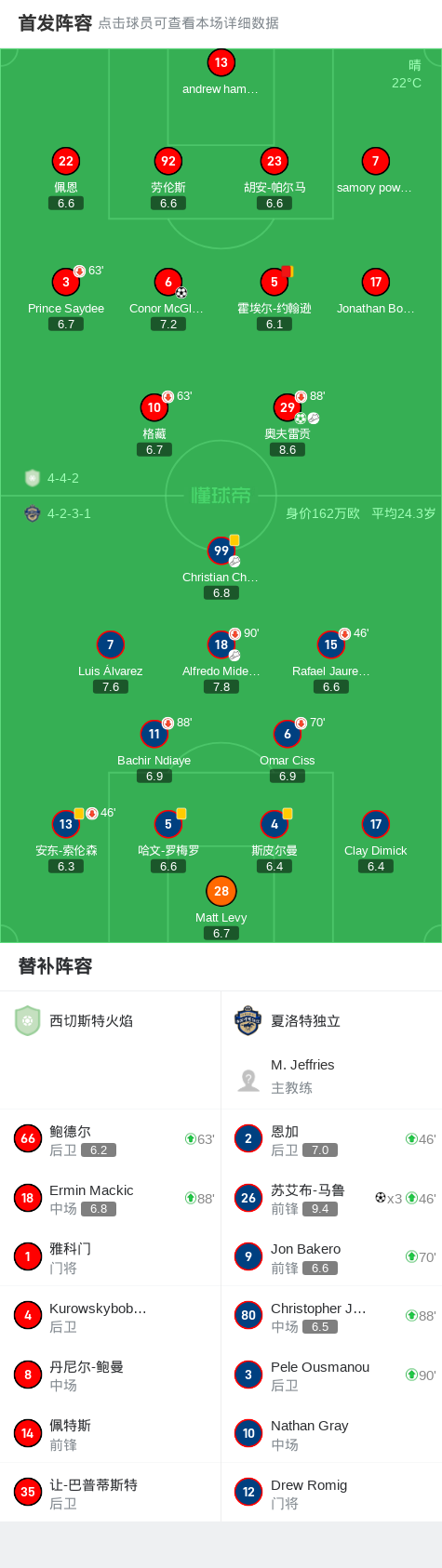Tap player 5 霍埃尔-约翰逊 with card

275,282
